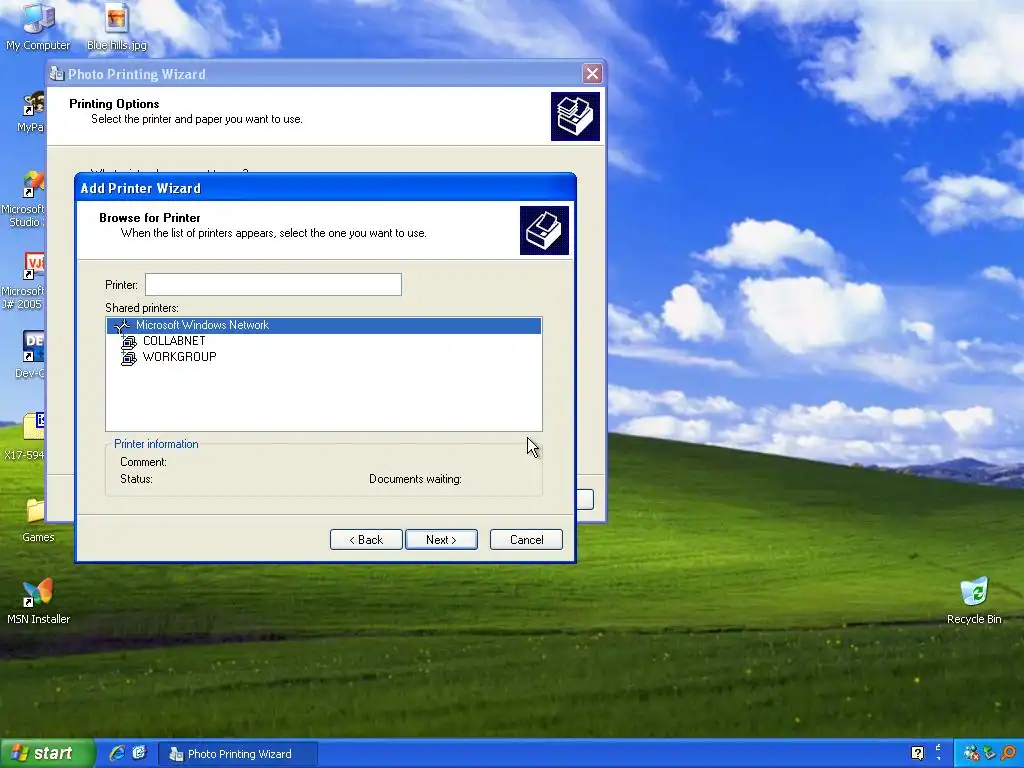Click the COLLABNET domain icon
Viewport: 1024px width, 768px height.
coord(129,342)
